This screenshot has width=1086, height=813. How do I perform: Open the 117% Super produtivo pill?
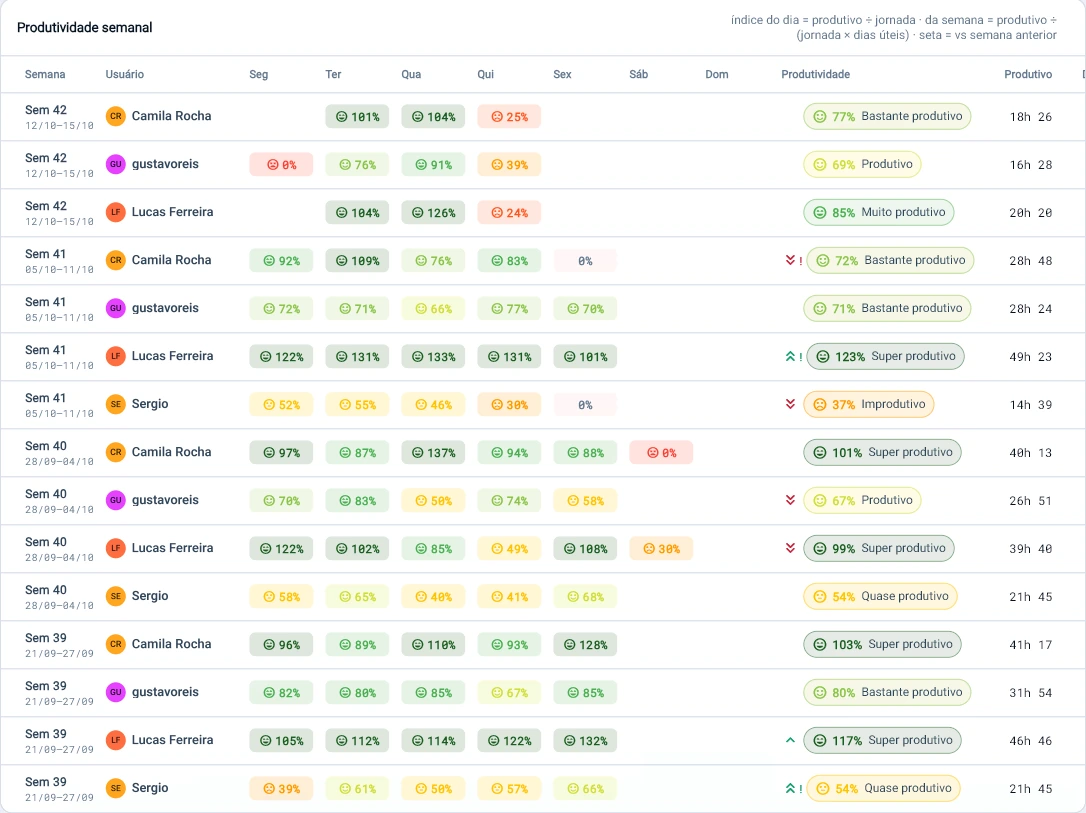882,740
